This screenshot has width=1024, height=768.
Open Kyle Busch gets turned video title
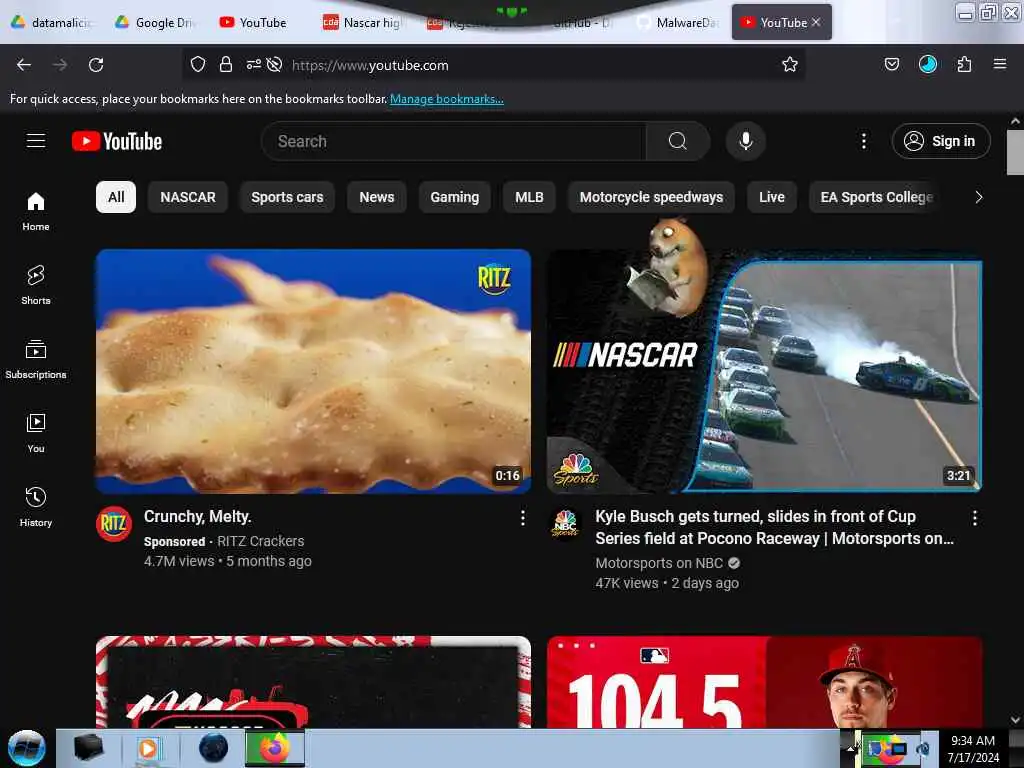point(775,527)
